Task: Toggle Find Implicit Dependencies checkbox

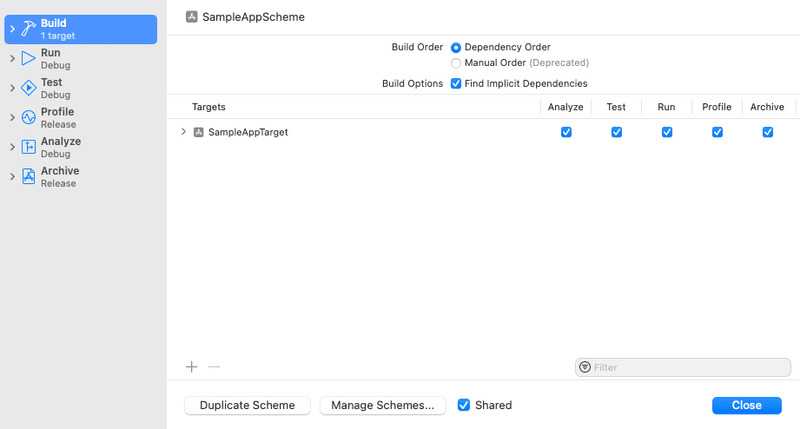Action: [x=456, y=84]
